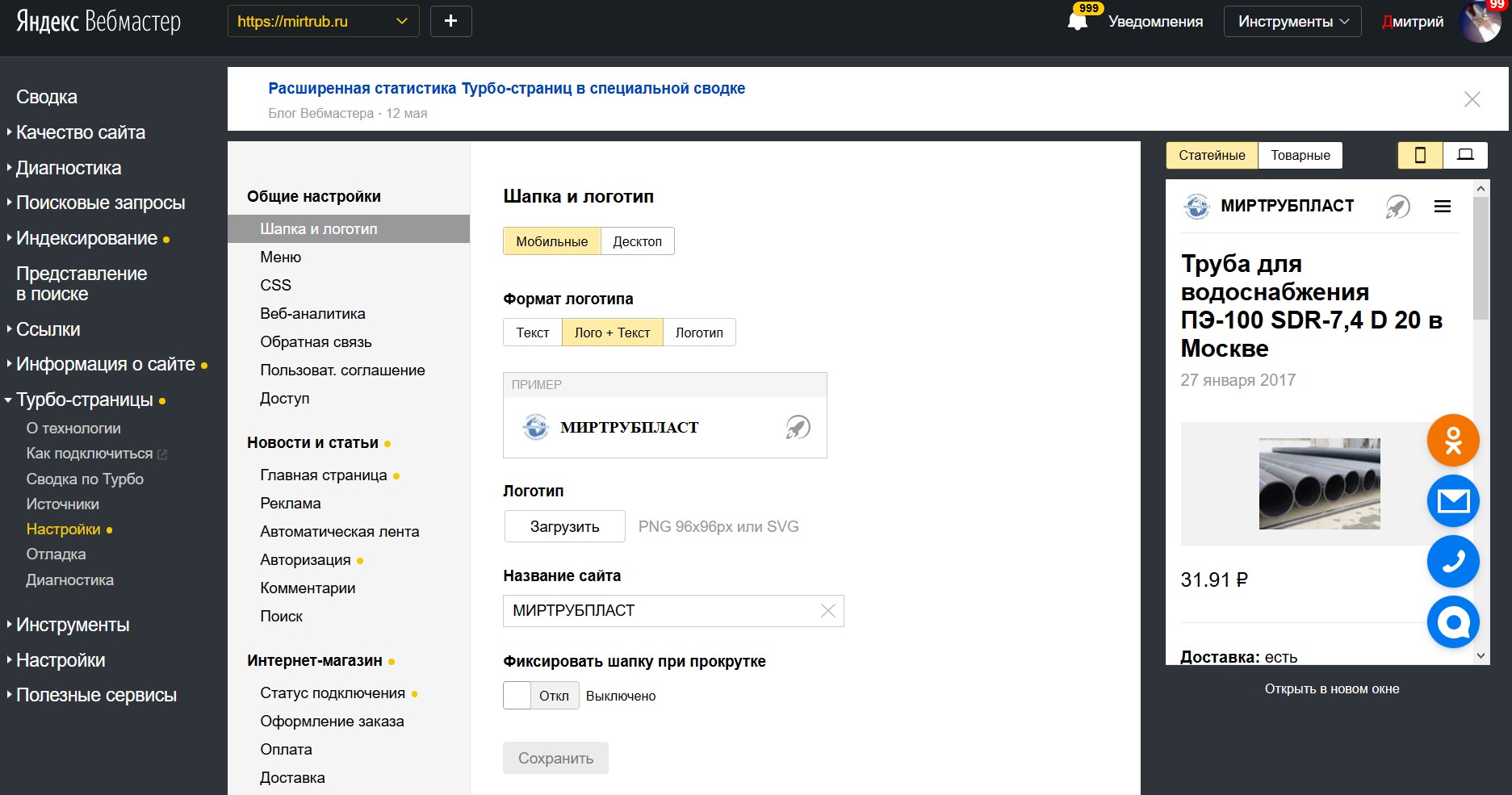Open the hamburger menu in the preview

[1443, 207]
